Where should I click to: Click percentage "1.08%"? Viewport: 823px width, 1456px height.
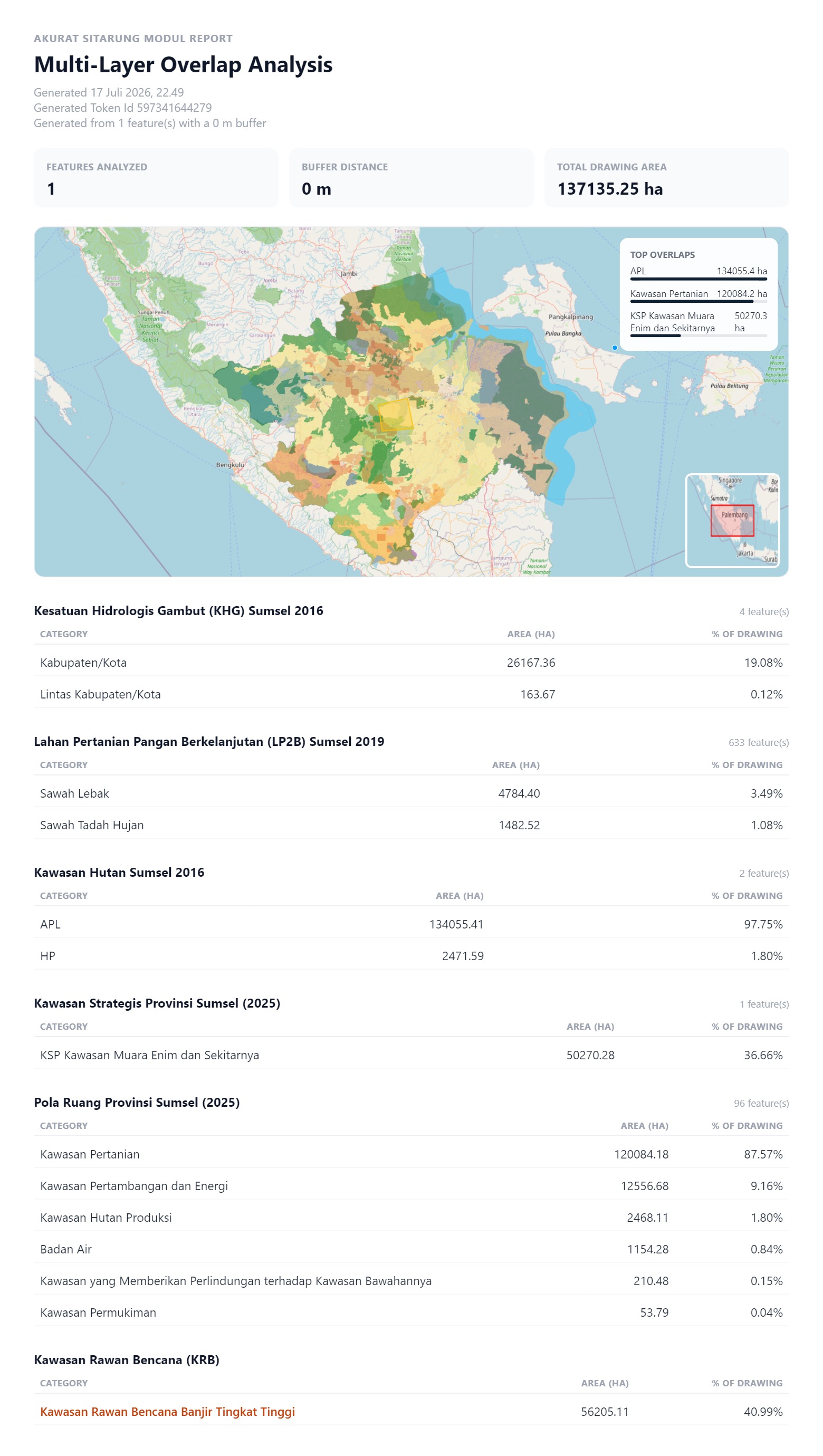[767, 825]
